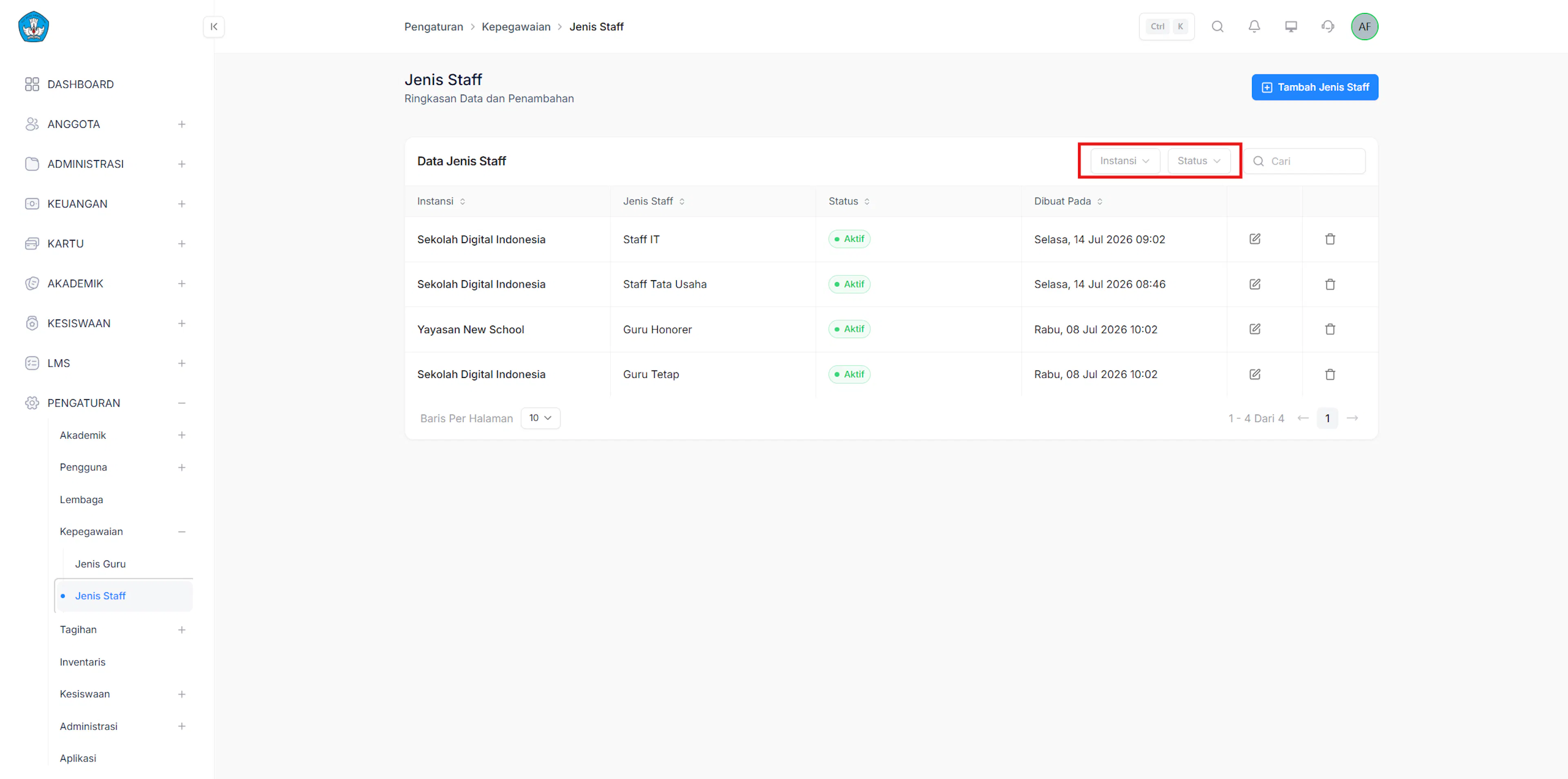1568x779 pixels.
Task: Delete the Staff IT row
Action: click(1330, 239)
